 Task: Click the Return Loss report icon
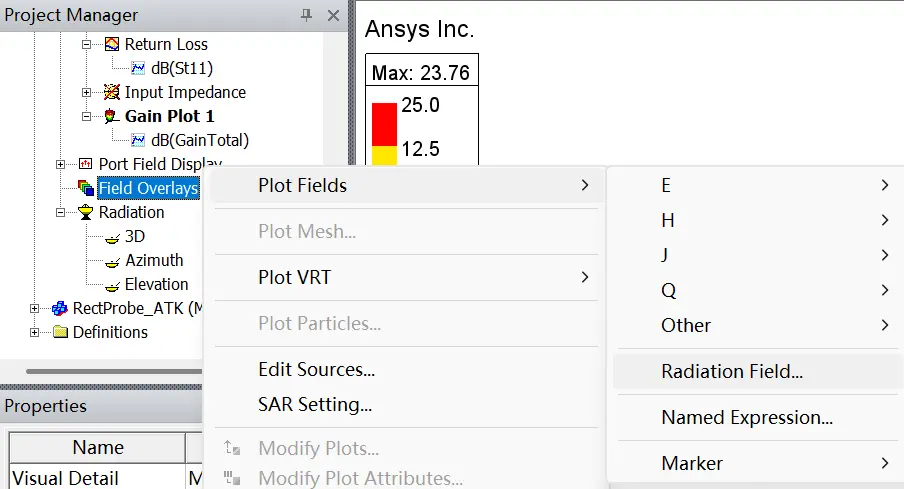click(112, 44)
